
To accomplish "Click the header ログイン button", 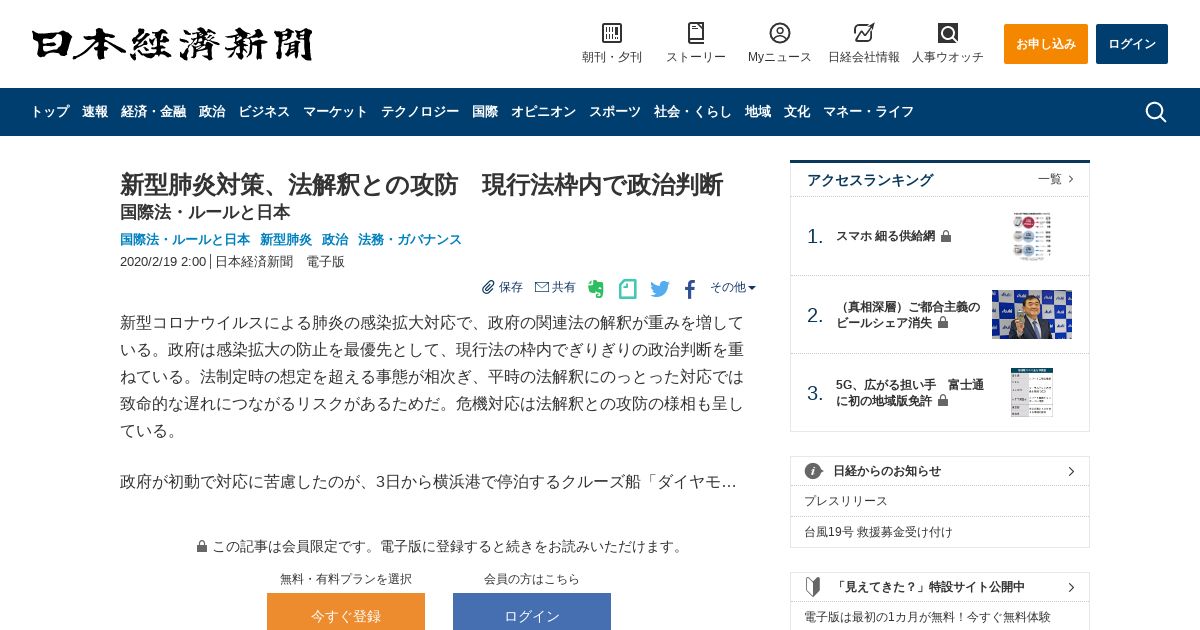I will (x=1132, y=44).
